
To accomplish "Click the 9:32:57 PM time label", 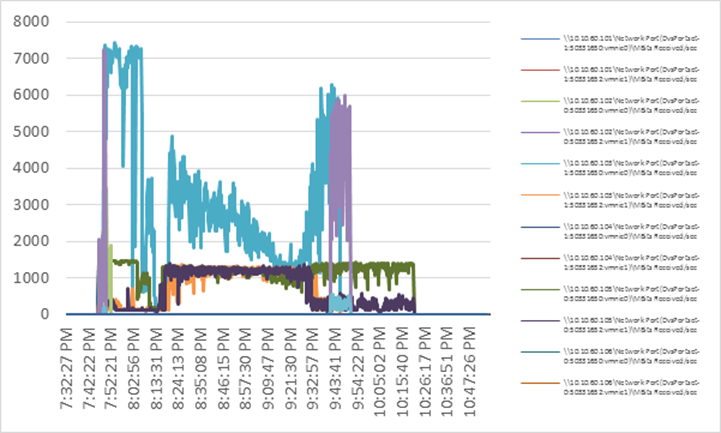I will point(312,368).
